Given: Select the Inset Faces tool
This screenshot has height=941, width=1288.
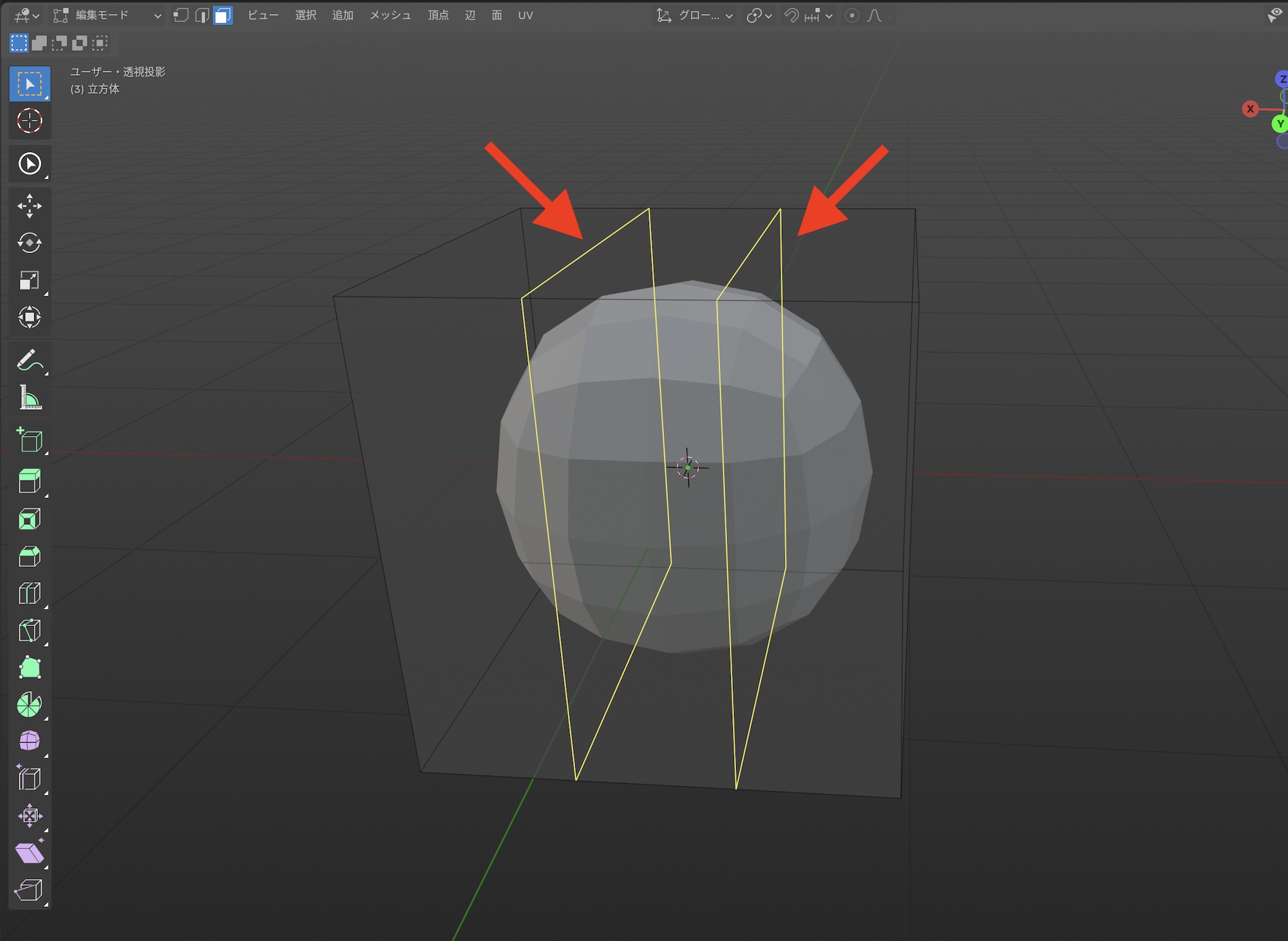Looking at the screenshot, I should pos(30,519).
